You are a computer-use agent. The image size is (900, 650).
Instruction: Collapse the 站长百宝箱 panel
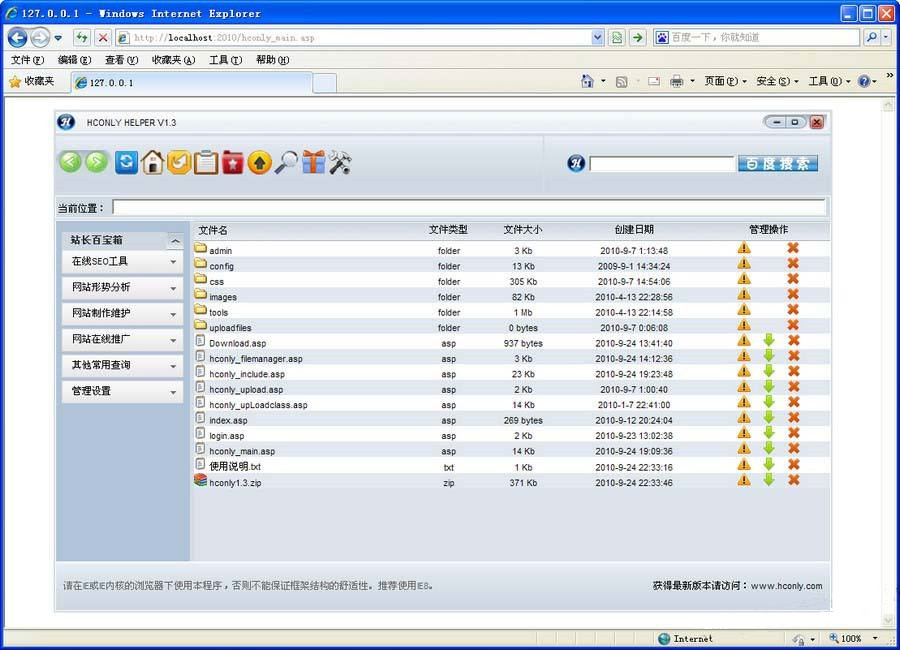[175, 240]
